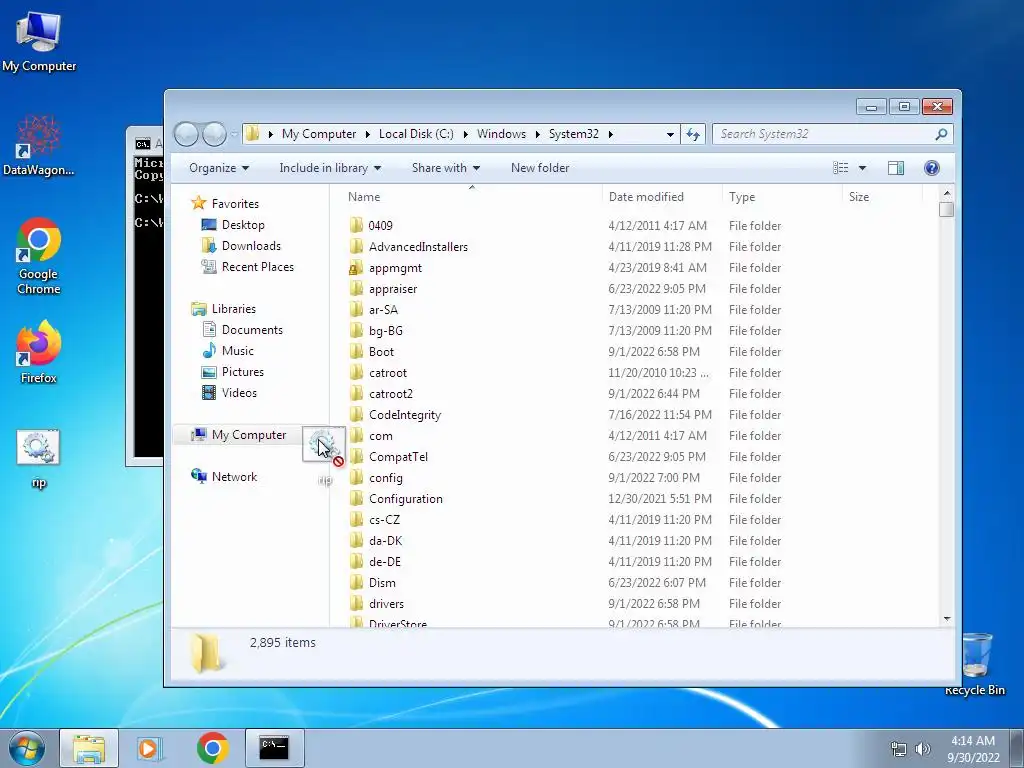
Task: Click the file list scroll down arrow
Action: pos(946,618)
